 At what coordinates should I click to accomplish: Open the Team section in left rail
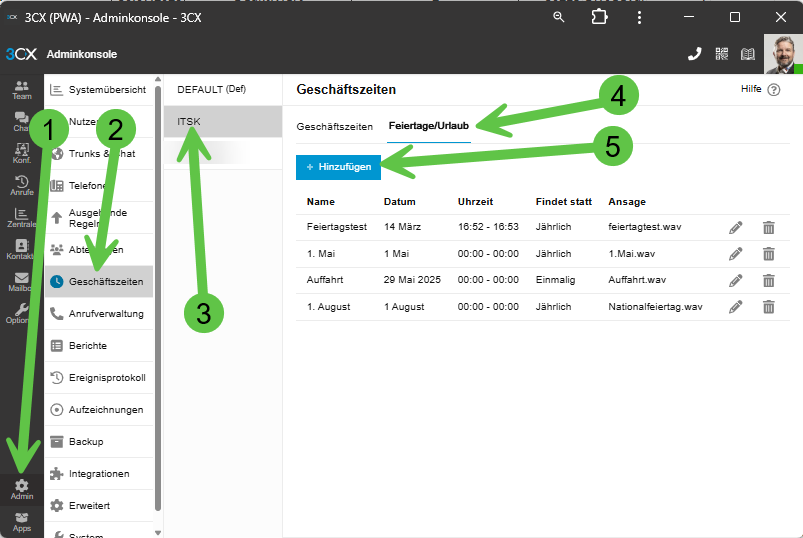22,90
